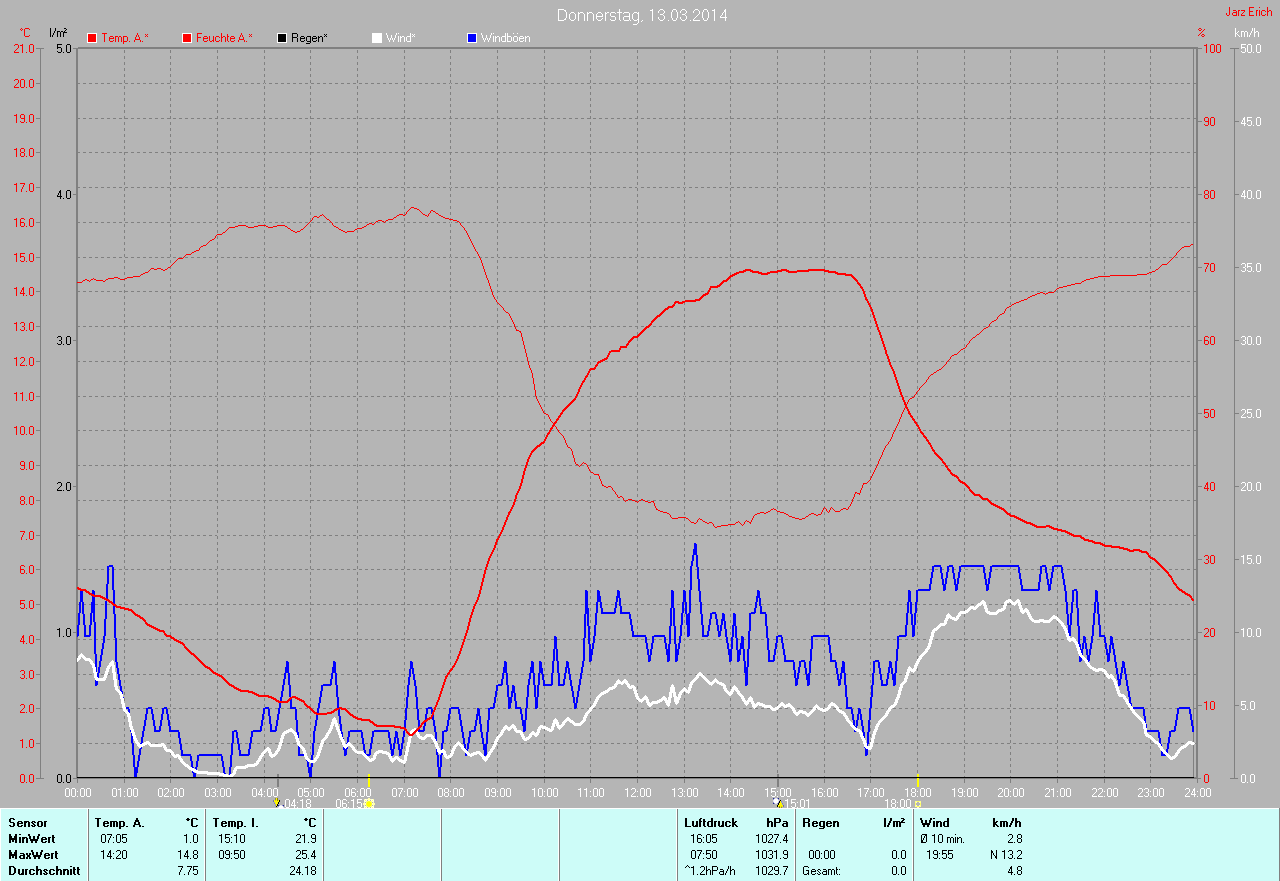The height and width of the screenshot is (881, 1280).
Task: Click the 'hPa' unit header
Action: (777, 823)
